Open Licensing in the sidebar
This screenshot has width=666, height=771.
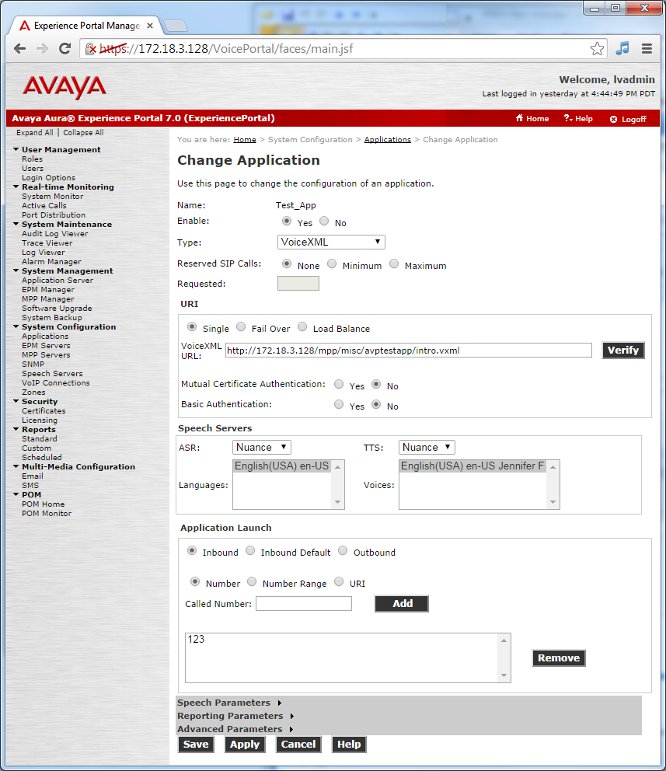point(39,420)
